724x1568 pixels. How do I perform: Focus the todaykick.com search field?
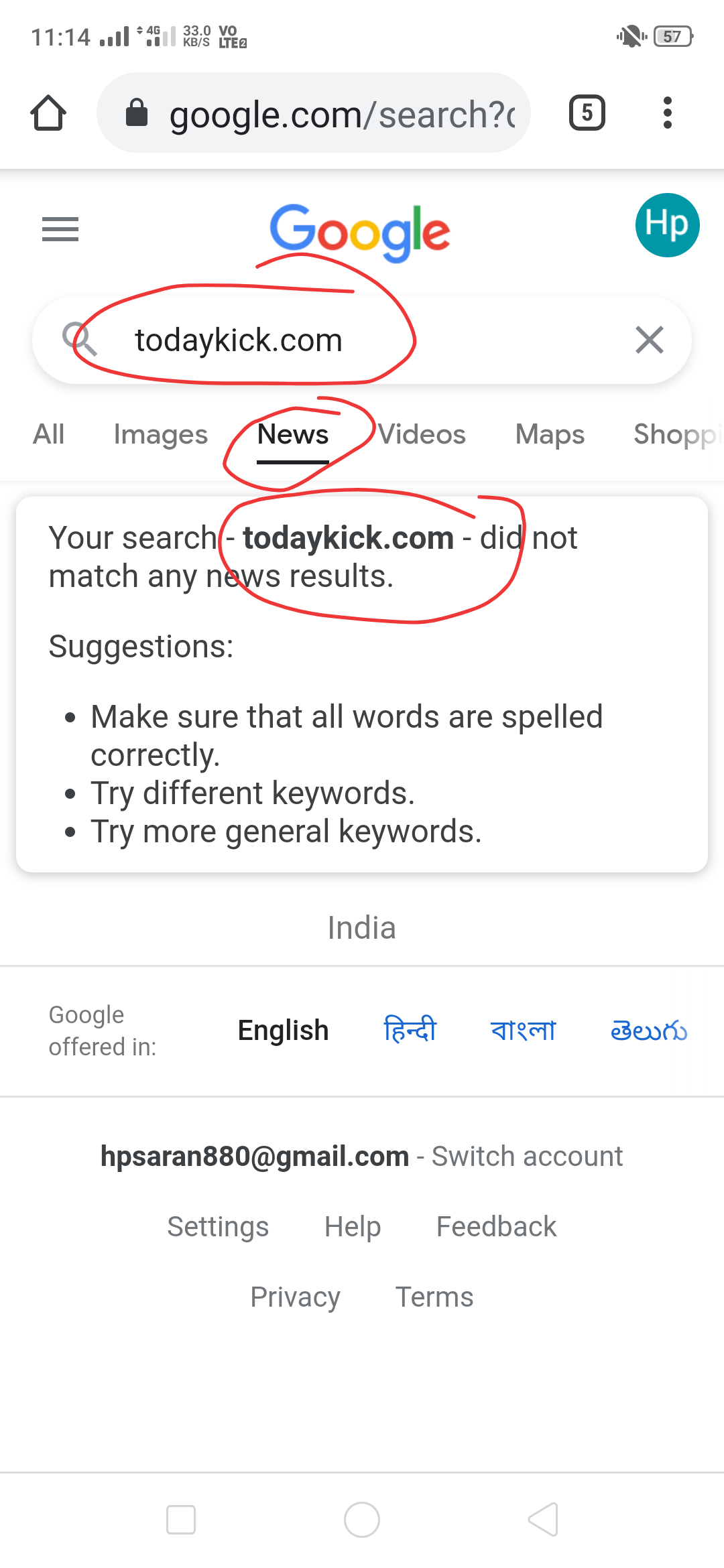click(362, 340)
